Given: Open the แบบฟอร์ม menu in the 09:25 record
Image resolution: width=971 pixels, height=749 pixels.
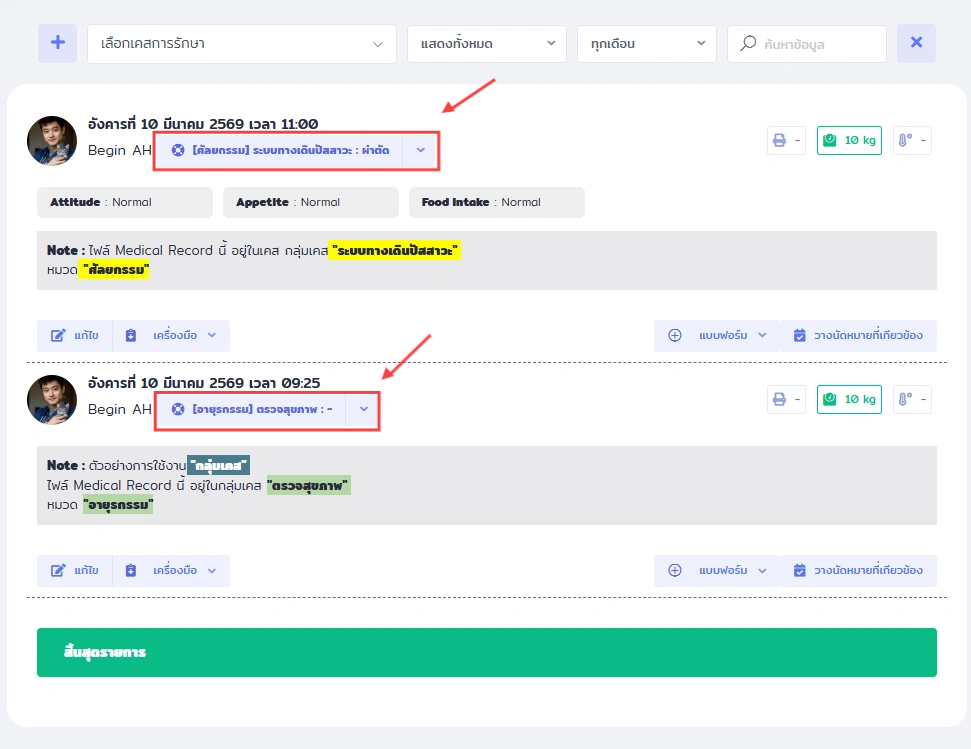Looking at the screenshot, I should 717,570.
